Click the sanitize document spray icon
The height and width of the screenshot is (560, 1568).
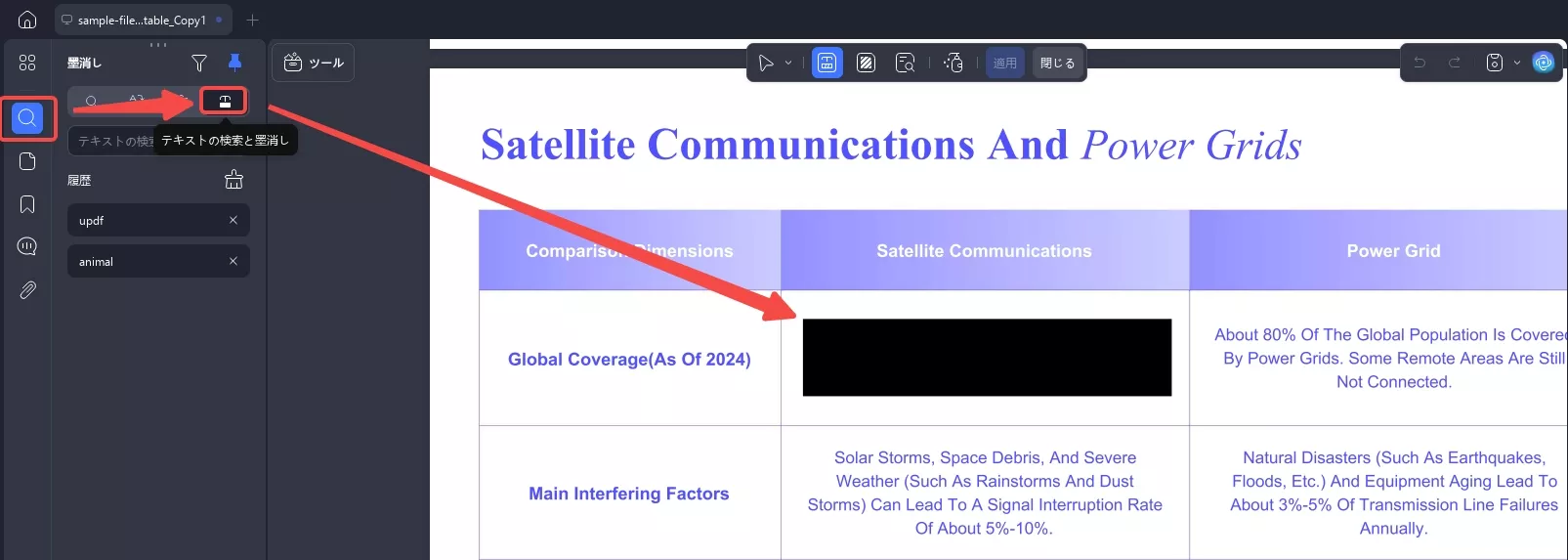[x=954, y=63]
